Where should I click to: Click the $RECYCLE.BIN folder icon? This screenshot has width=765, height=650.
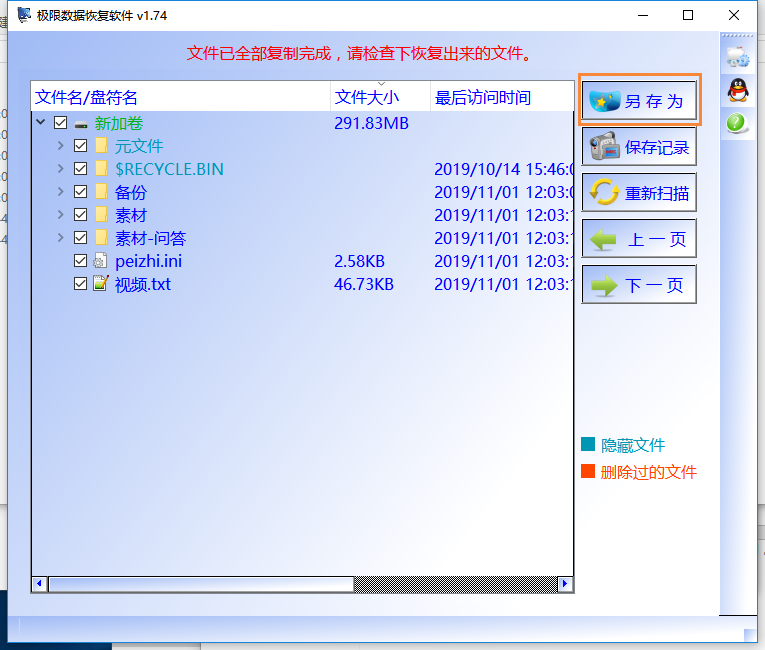pos(101,168)
